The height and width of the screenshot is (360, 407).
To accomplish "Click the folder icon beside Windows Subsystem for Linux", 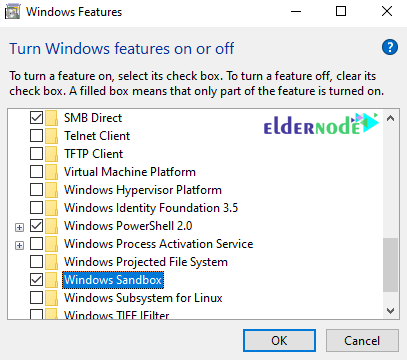I will pos(51,298).
